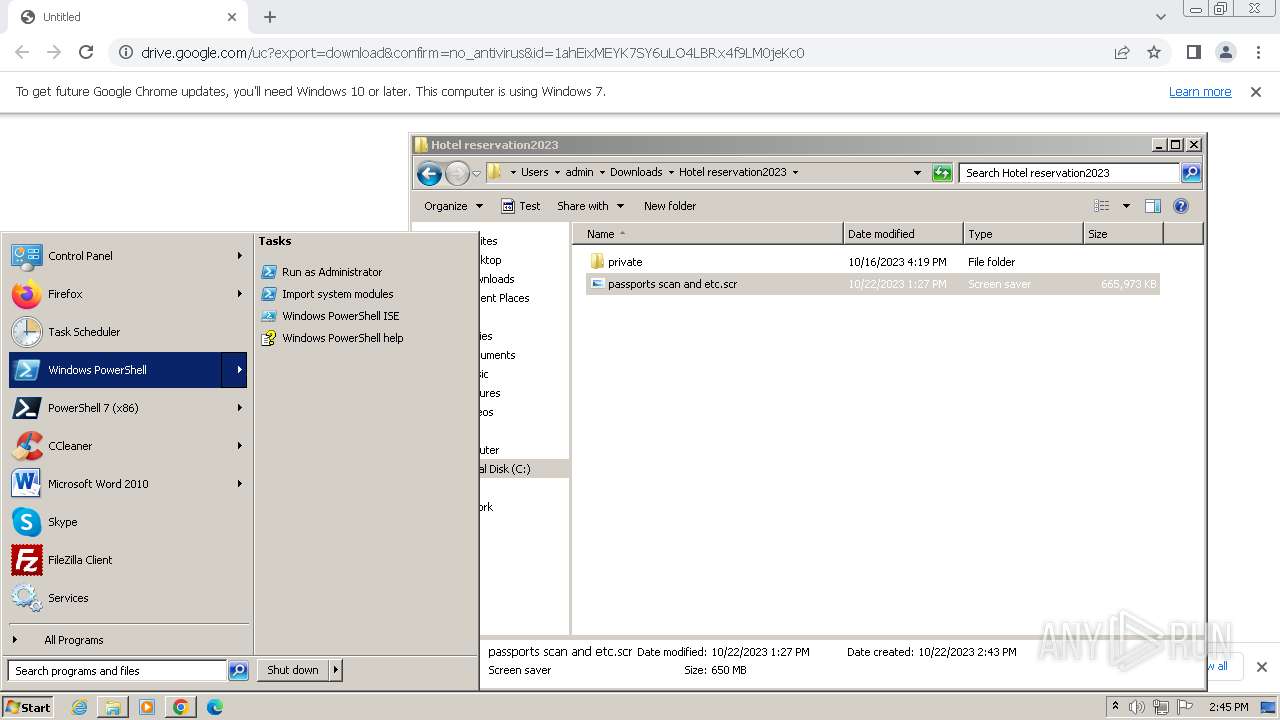Select Downloads in Explorer breadcrumb
Viewport: 1280px width, 720px height.
(636, 172)
